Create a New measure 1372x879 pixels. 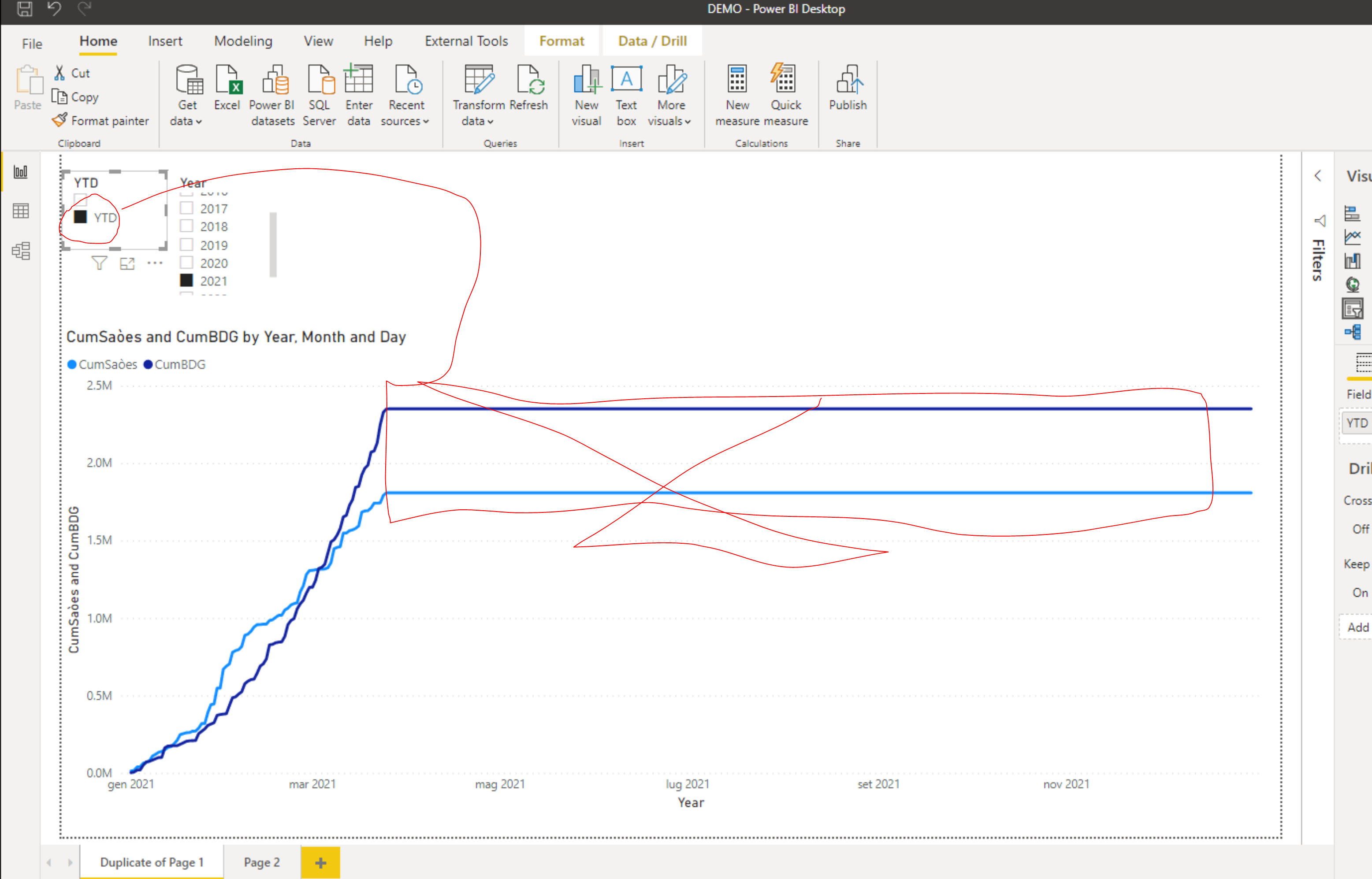(737, 95)
